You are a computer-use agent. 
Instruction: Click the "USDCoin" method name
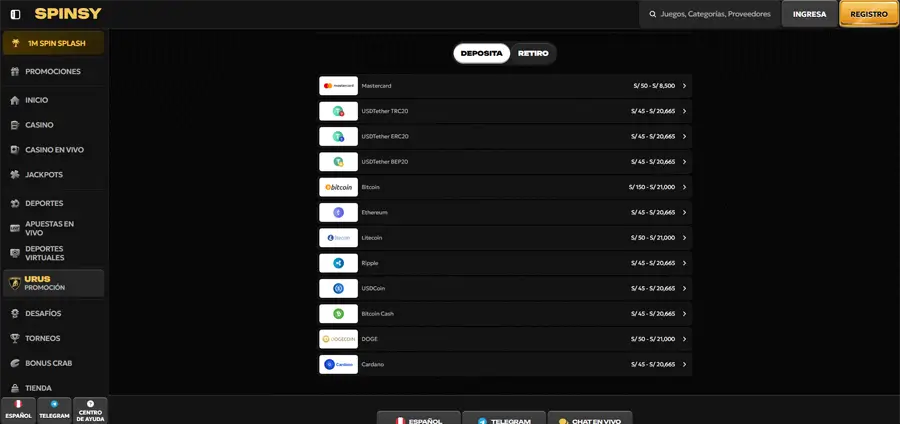pos(373,289)
